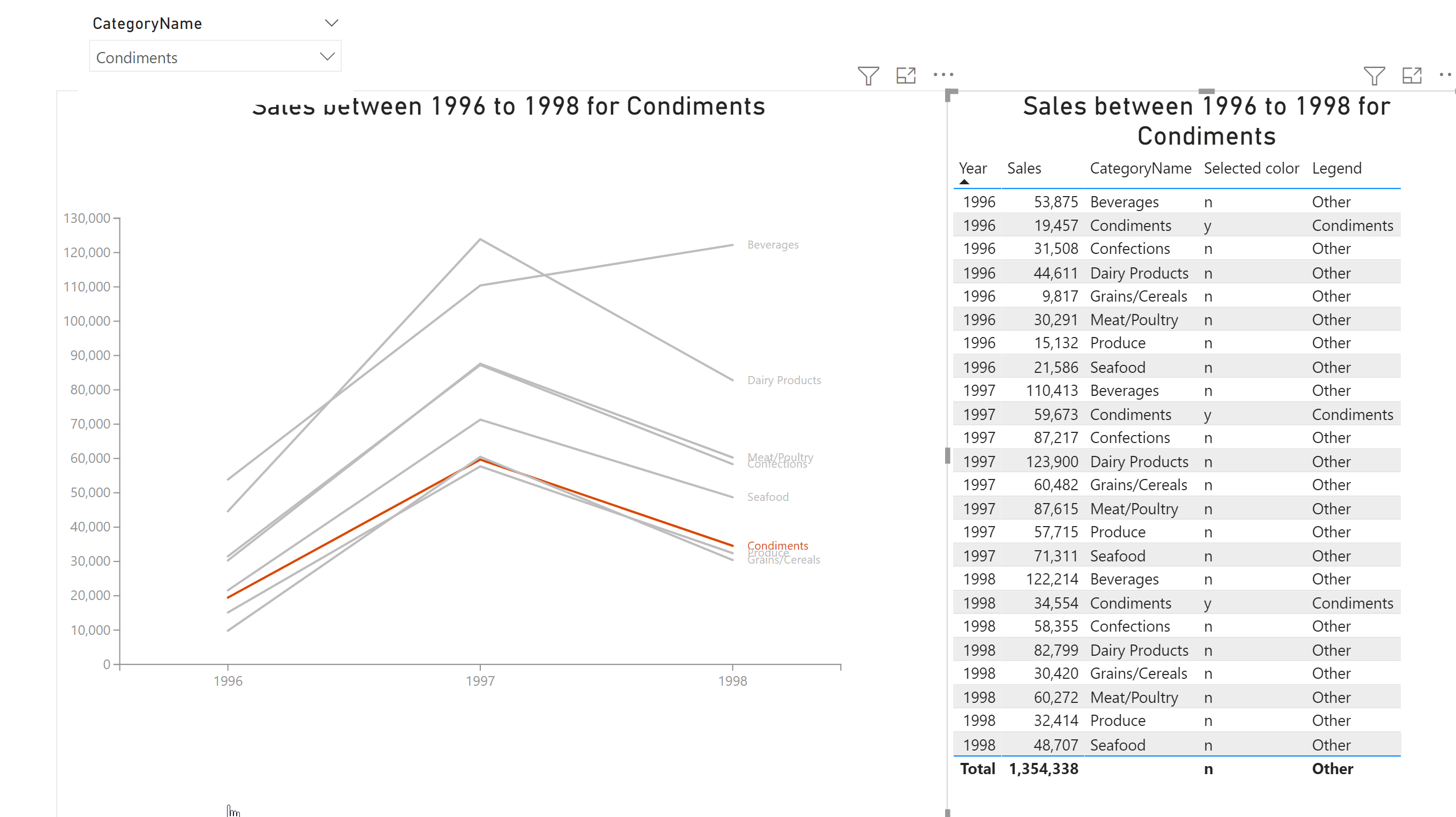The image size is (1456, 817).
Task: Open More options menu for the table visual
Action: tap(1448, 74)
